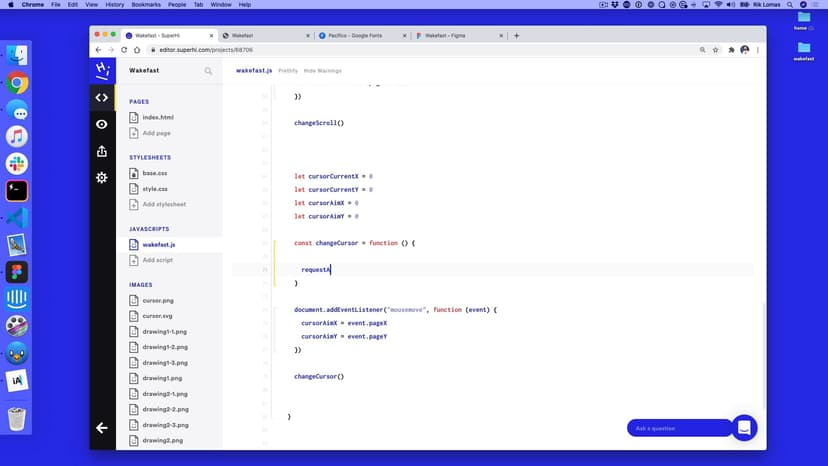828x466 pixels.
Task: Open the code editor view icon
Action: click(101, 97)
